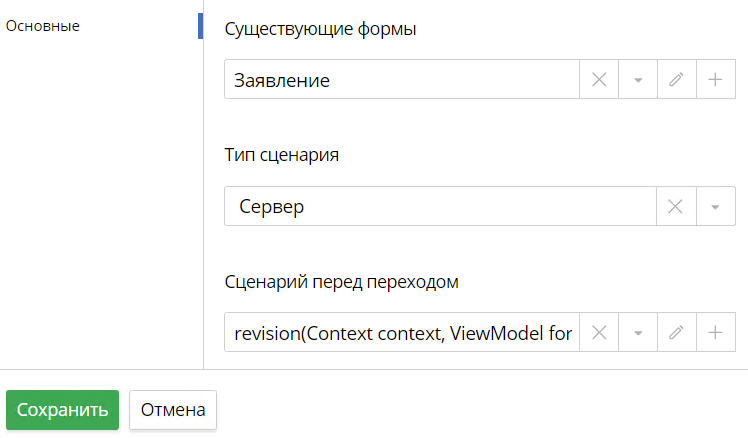Click the blue active marker beside Основные
The height and width of the screenshot is (438, 748).
click(x=200, y=26)
